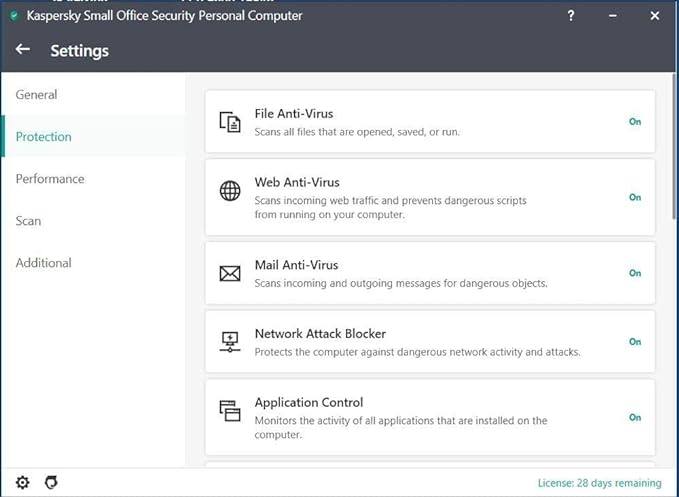Image resolution: width=679 pixels, height=497 pixels.
Task: Click the vertical scrollbar on right edge
Action: [675, 147]
